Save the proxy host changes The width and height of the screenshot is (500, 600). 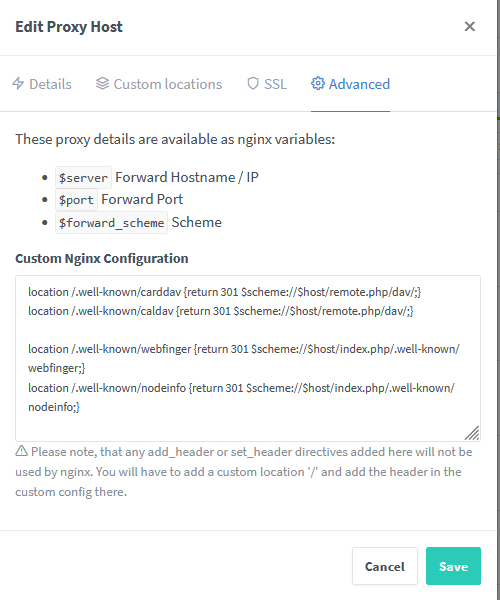pos(453,566)
